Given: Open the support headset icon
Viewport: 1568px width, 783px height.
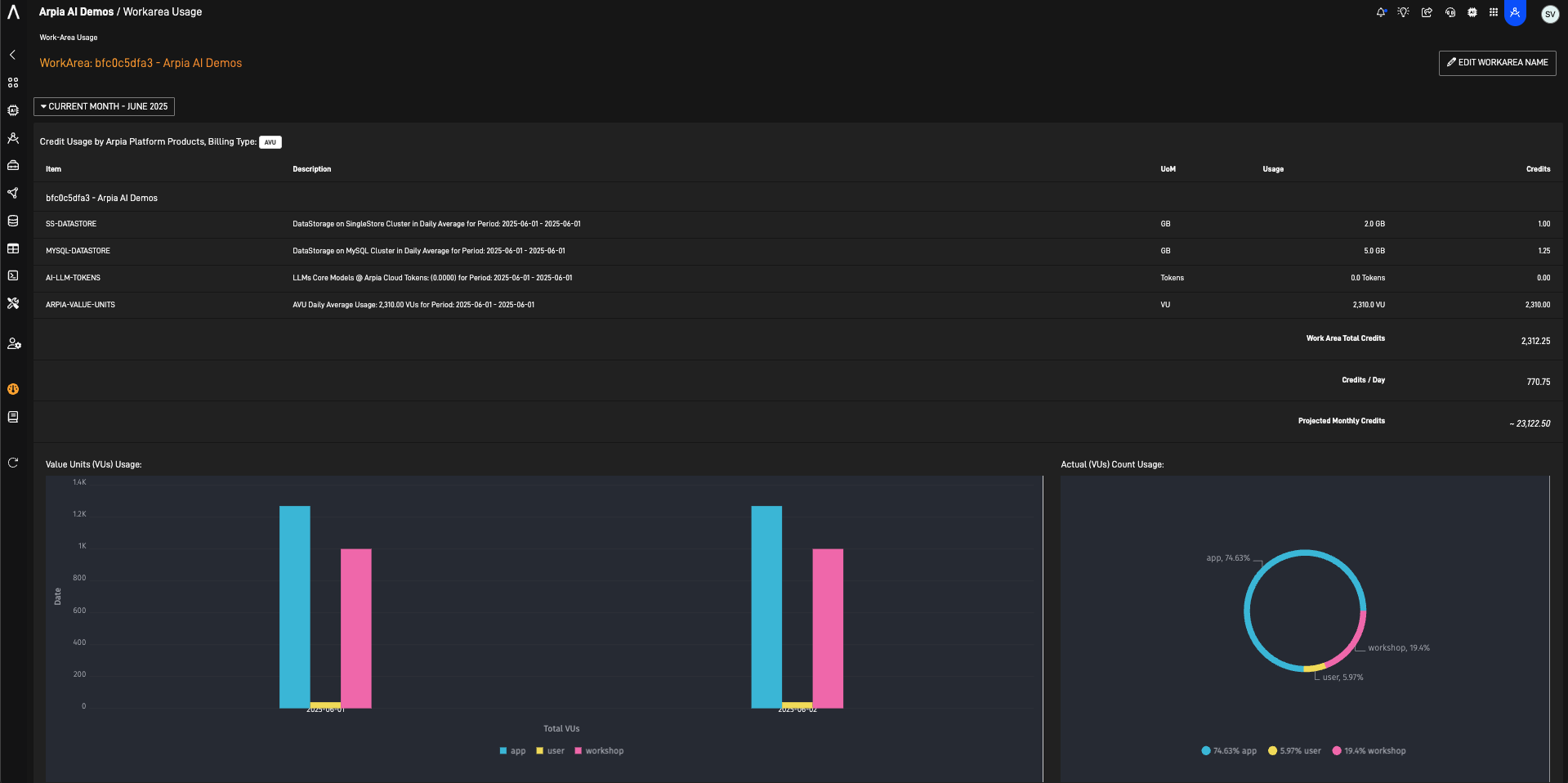Looking at the screenshot, I should [1450, 12].
